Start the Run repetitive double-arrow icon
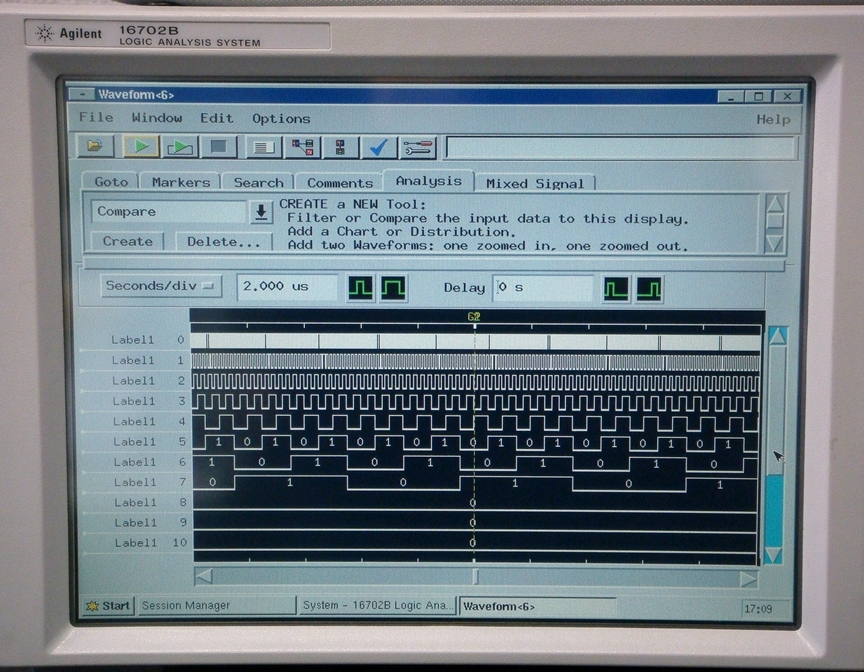The height and width of the screenshot is (672, 864). 180,147
